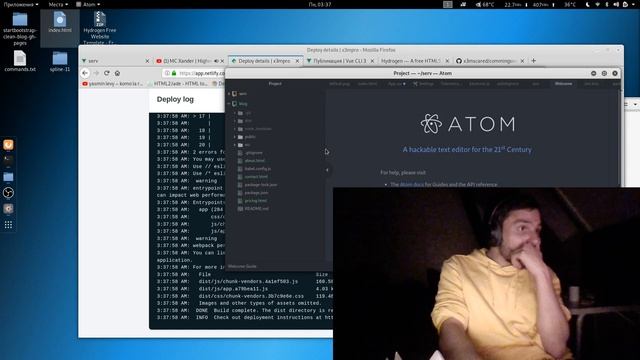Open the file manager from the dock
The image size is (640, 360).
[x=8, y=177]
